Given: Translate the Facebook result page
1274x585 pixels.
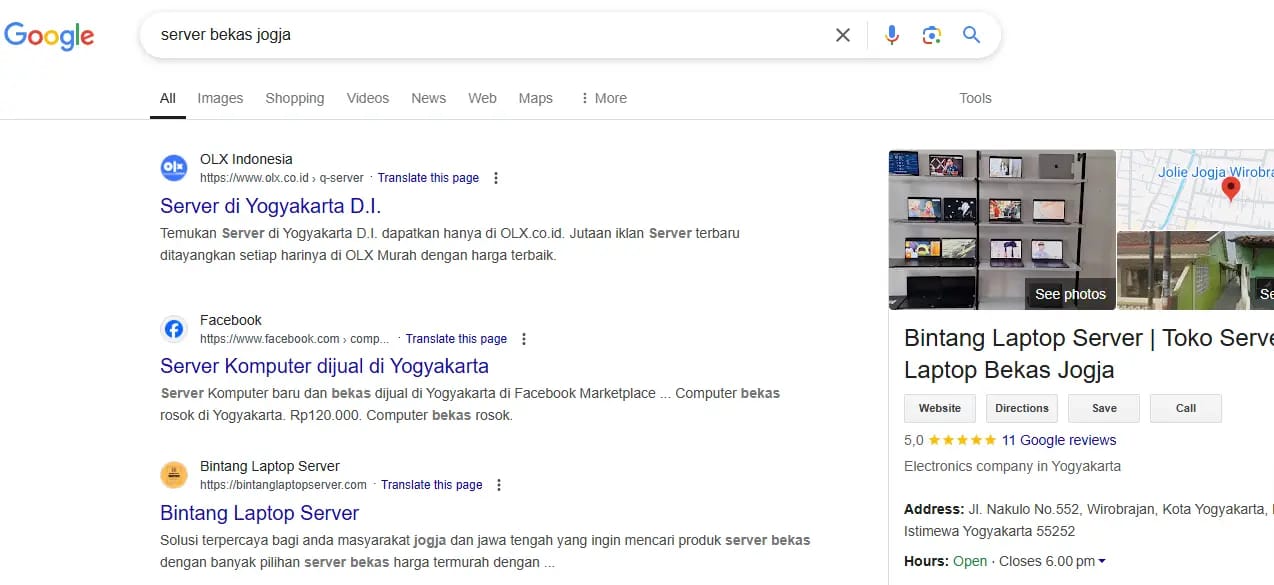Looking at the screenshot, I should point(456,339).
